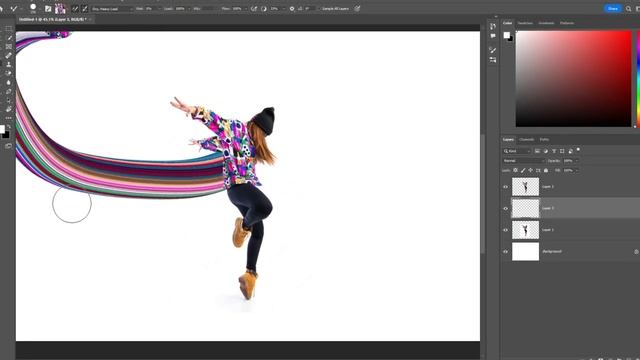Screen dimensions: 640x360
Task: Select the Rectangular Marquee tool
Action: point(9,29)
